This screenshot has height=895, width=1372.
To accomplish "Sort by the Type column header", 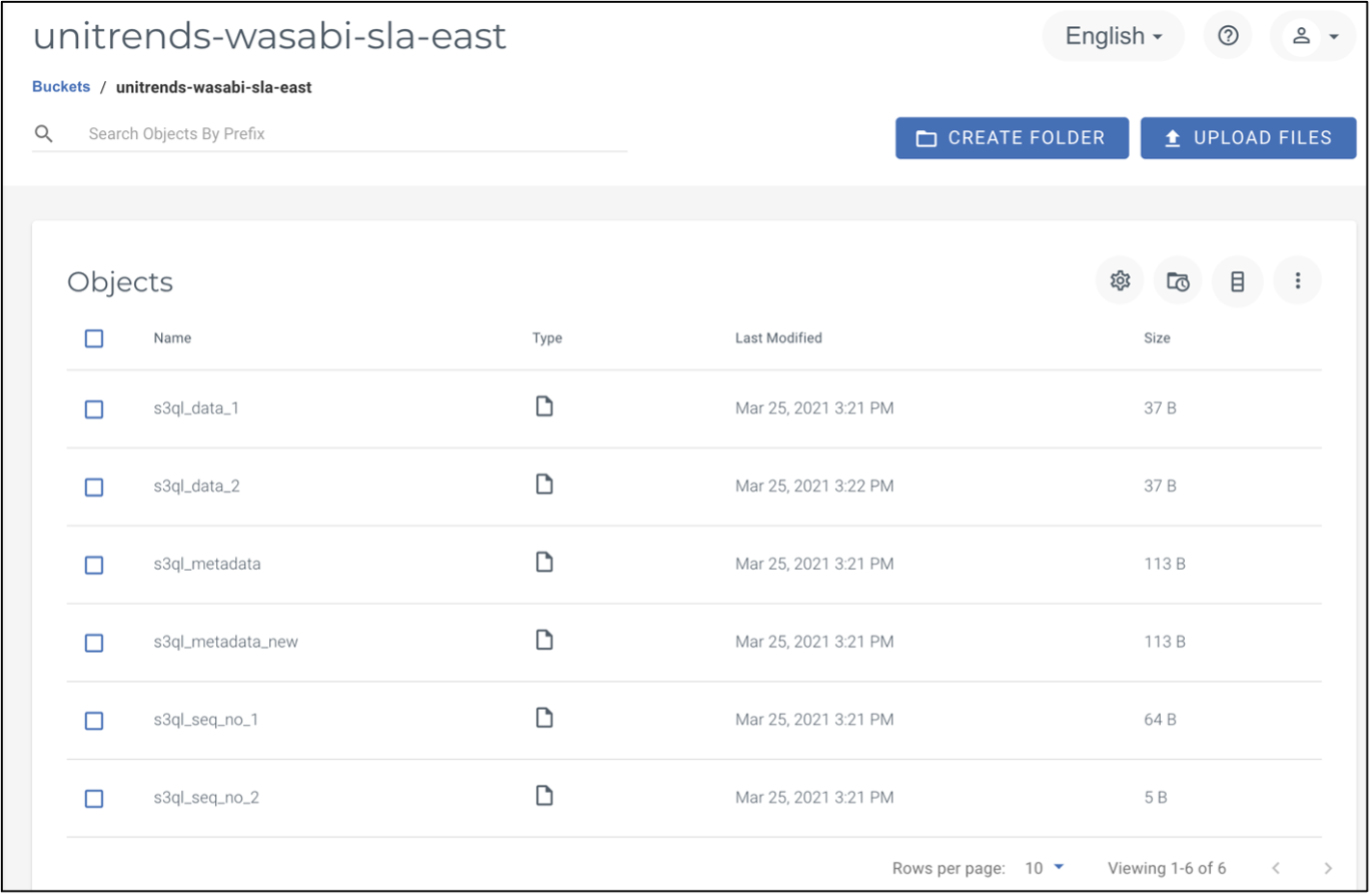I will (x=547, y=339).
